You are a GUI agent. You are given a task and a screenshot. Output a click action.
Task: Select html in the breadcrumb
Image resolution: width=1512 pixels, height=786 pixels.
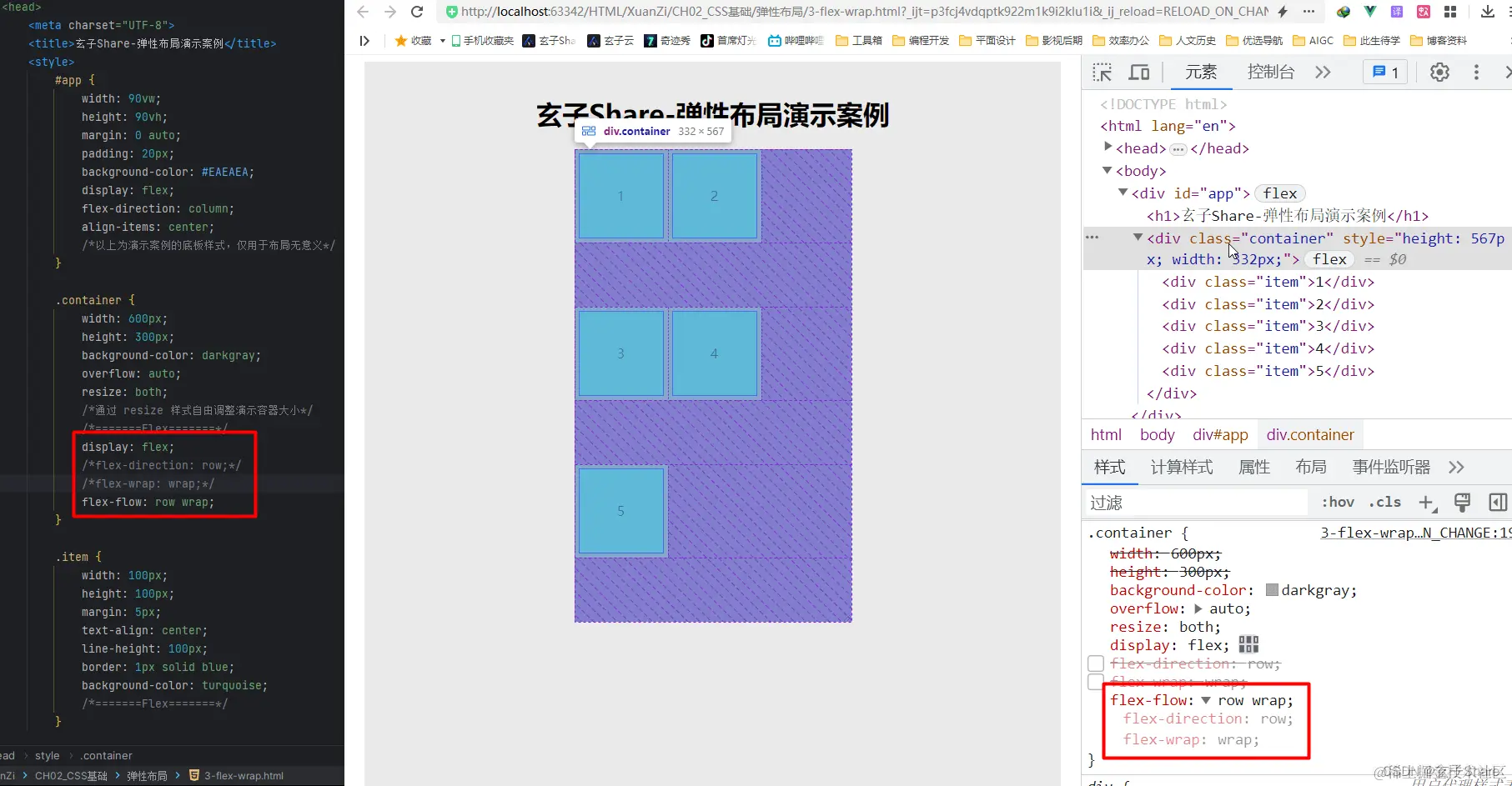point(1106,434)
